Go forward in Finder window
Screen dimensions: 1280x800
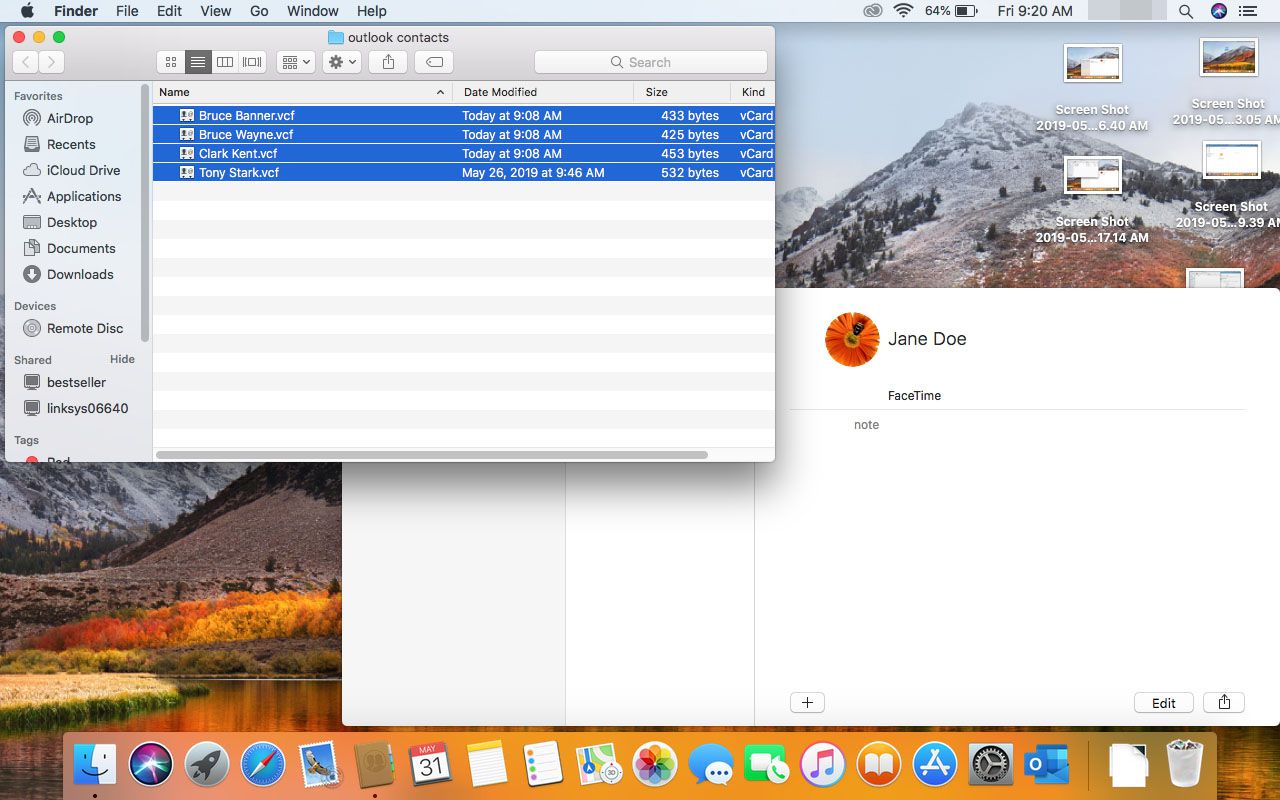(x=51, y=62)
